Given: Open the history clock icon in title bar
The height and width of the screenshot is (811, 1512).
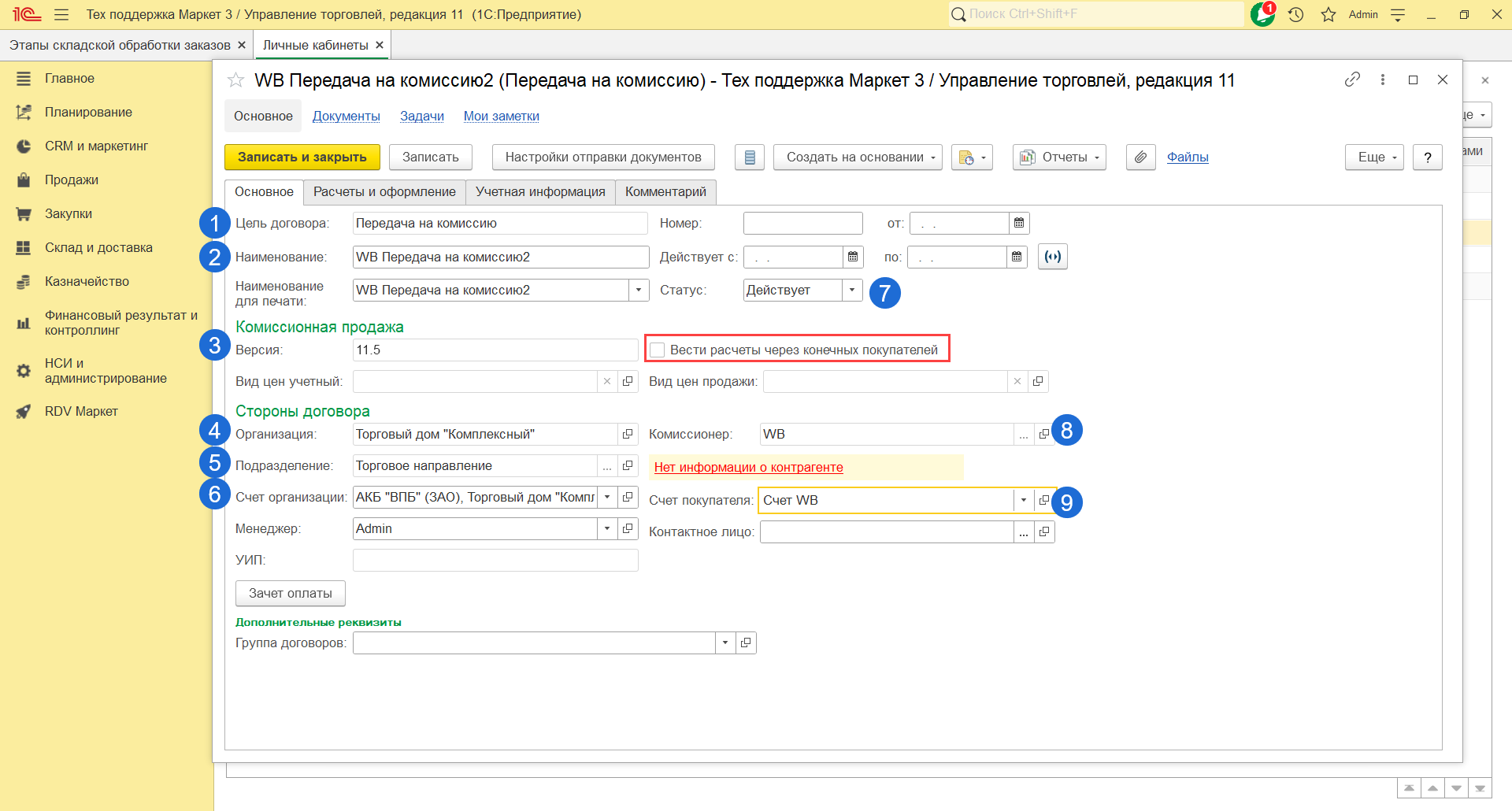Looking at the screenshot, I should tap(1295, 15).
